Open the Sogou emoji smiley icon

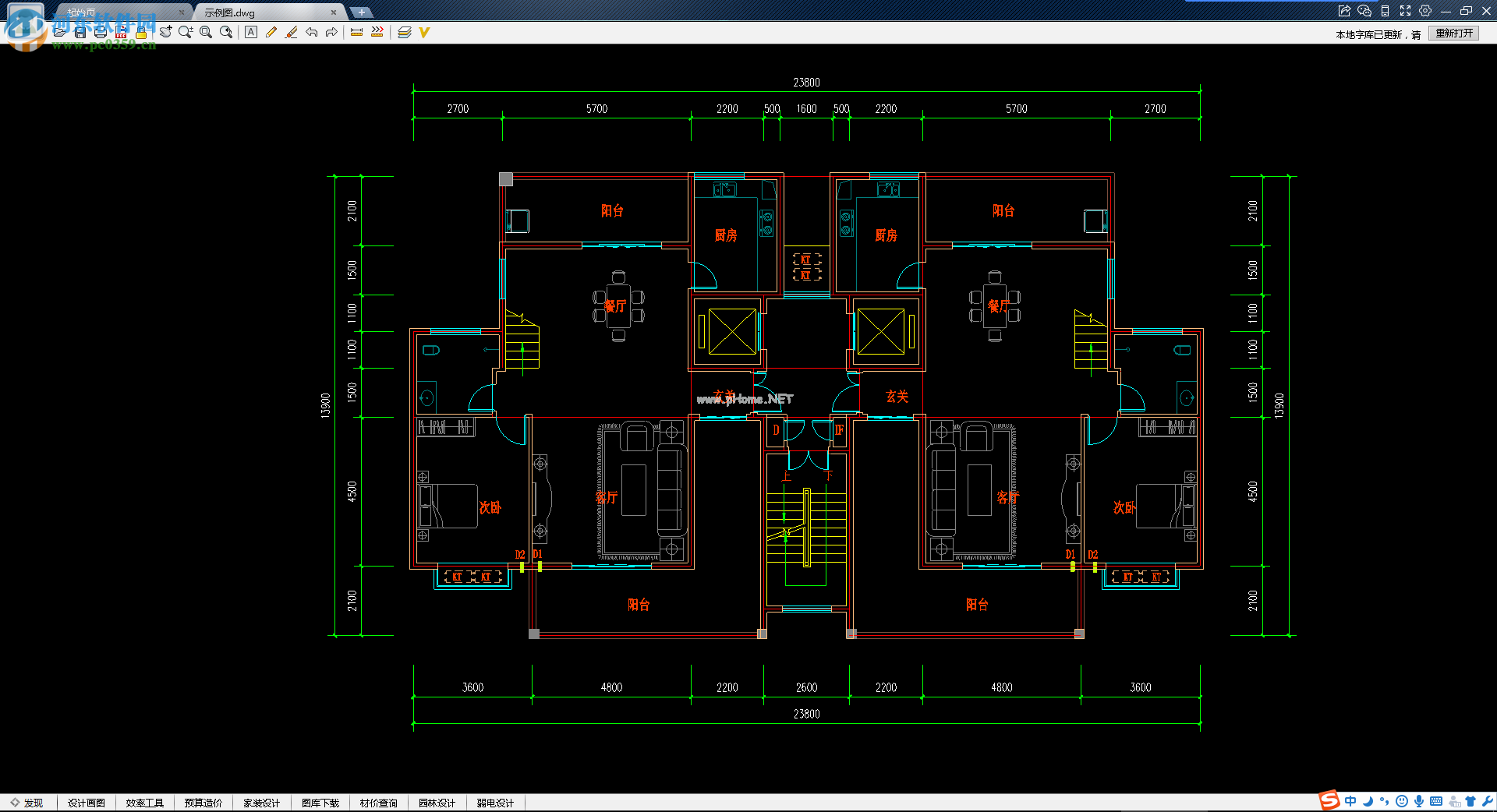point(1402,801)
